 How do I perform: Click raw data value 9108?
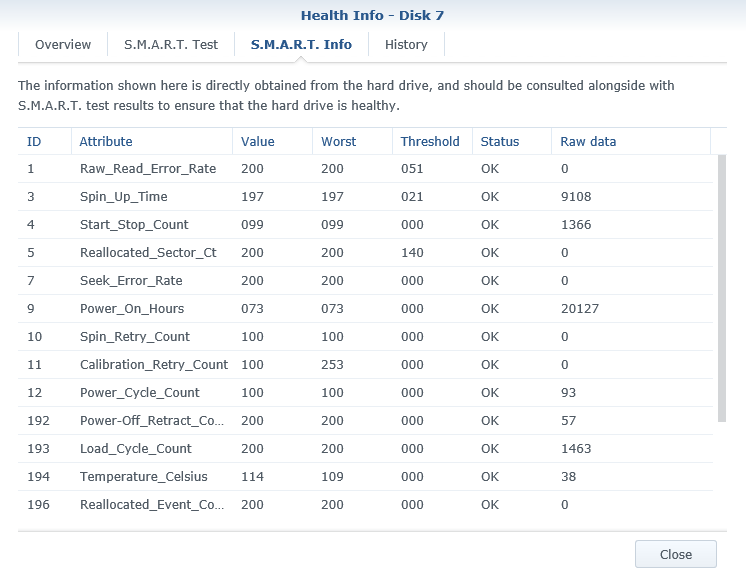(576, 197)
